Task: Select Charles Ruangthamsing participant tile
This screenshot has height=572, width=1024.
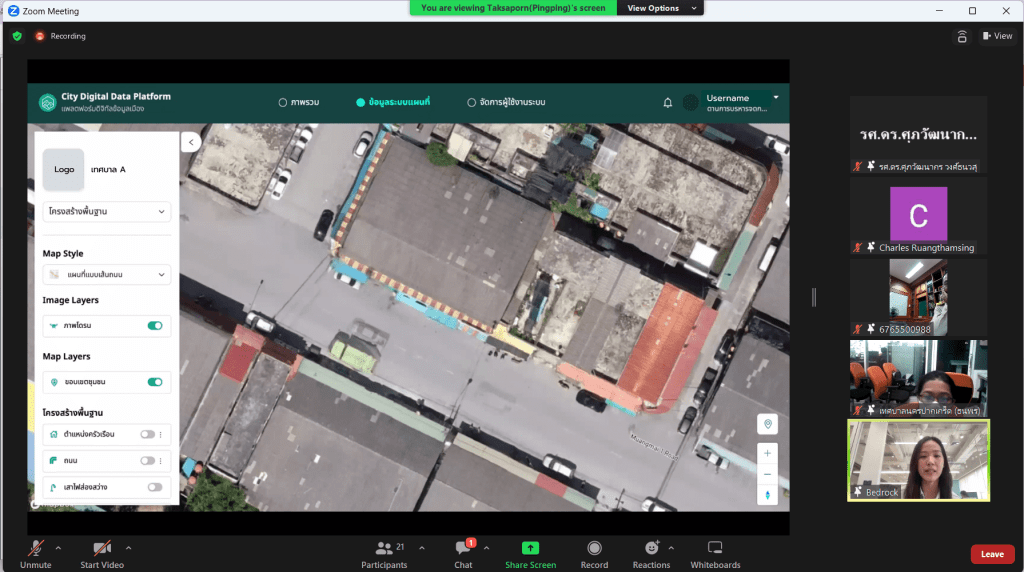Action: coord(918,215)
